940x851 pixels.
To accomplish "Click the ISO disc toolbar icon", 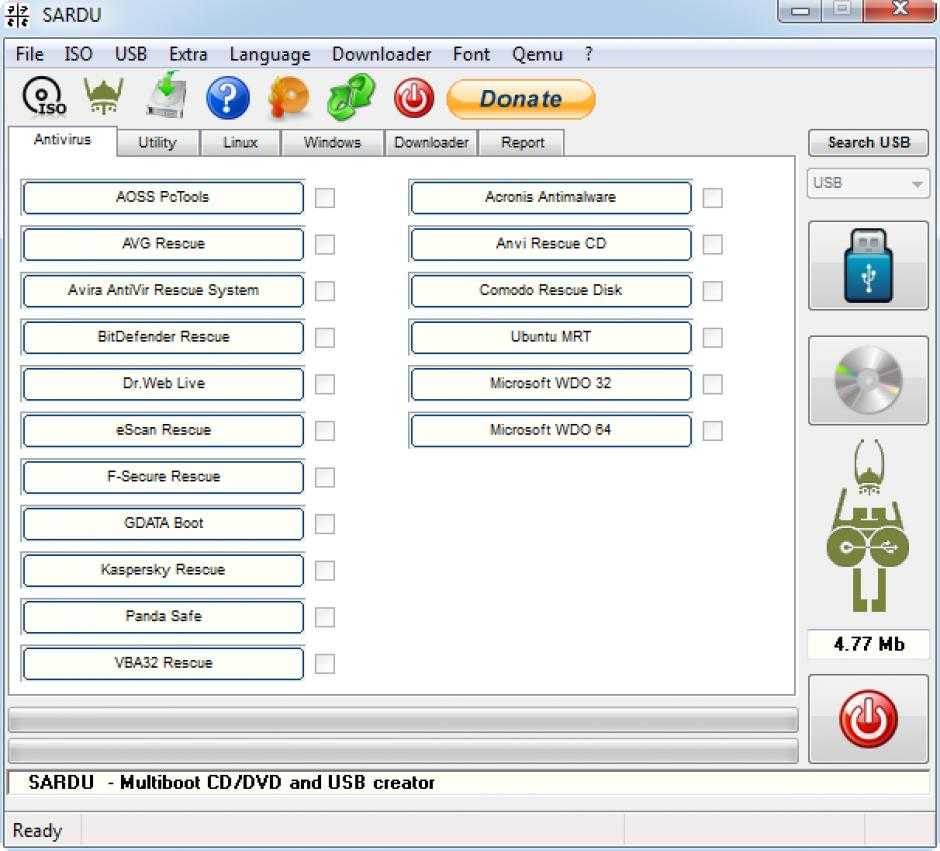I will (44, 96).
